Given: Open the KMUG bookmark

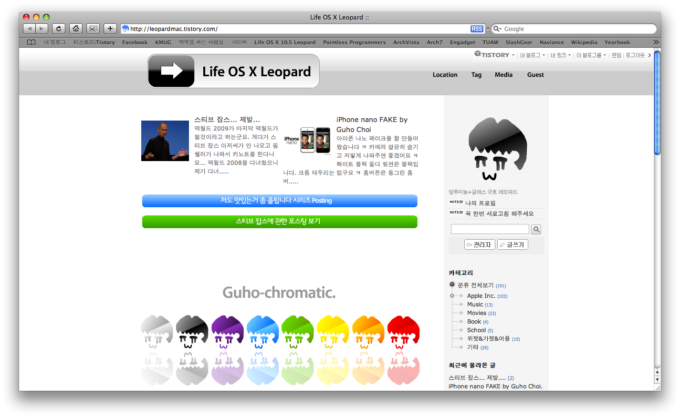Looking at the screenshot, I should pos(163,42).
